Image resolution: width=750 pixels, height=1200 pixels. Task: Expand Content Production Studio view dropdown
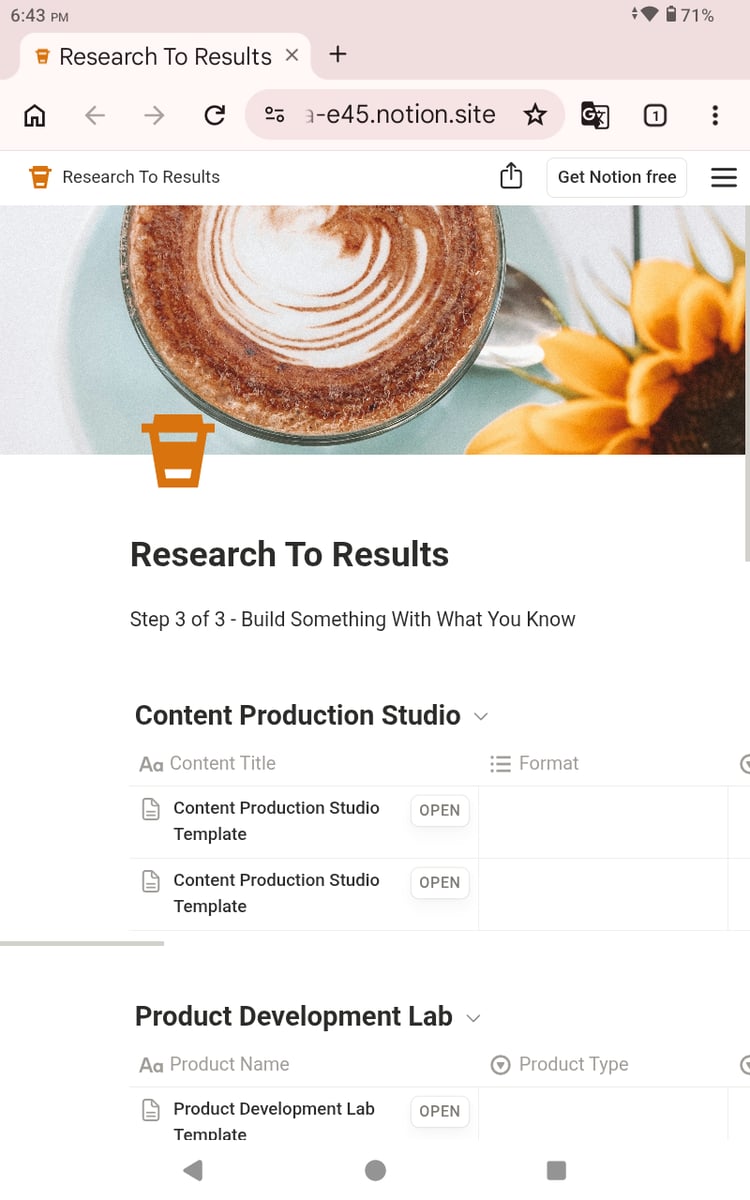coord(480,717)
